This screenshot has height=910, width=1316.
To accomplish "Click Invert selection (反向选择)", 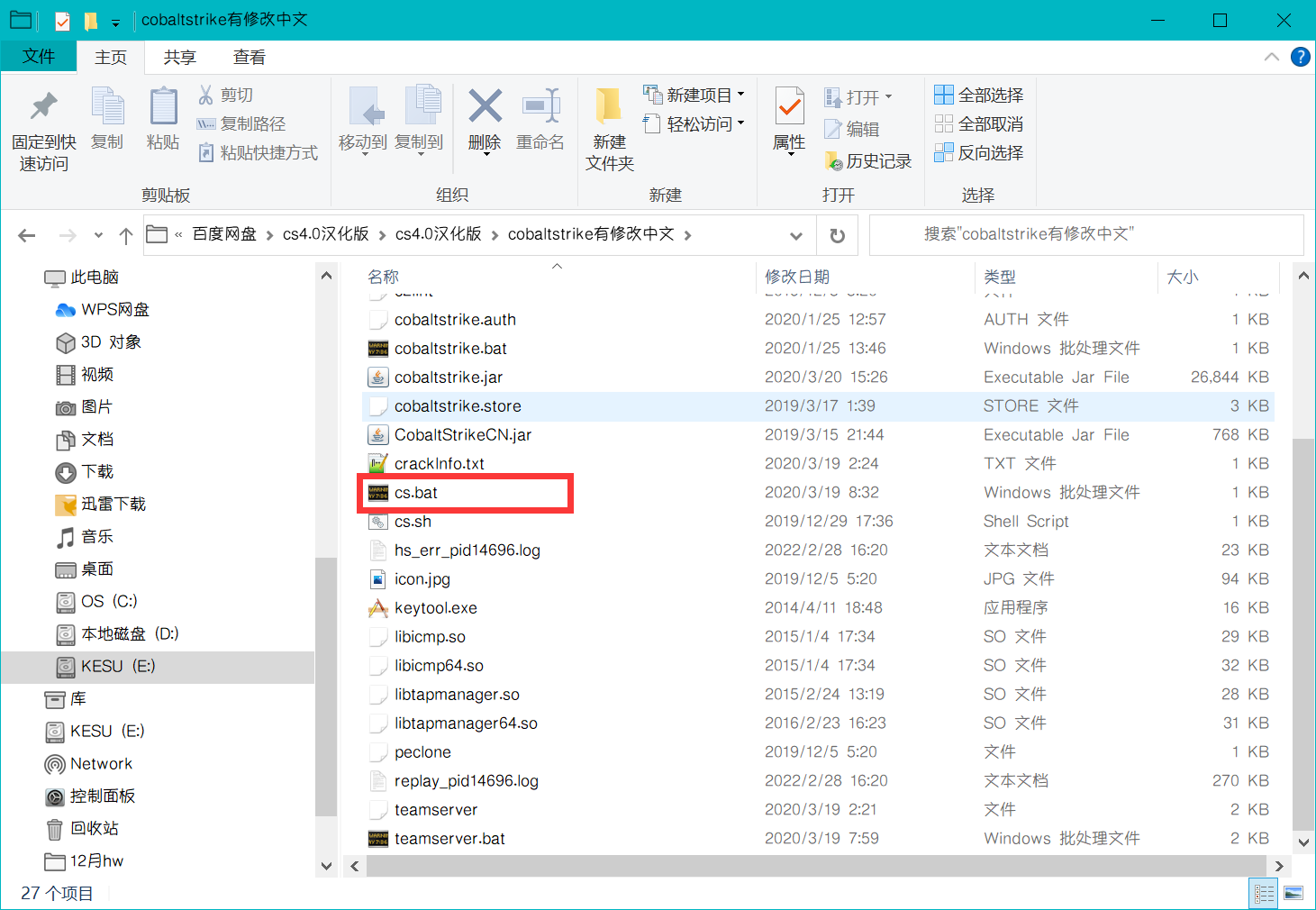I will [979, 152].
